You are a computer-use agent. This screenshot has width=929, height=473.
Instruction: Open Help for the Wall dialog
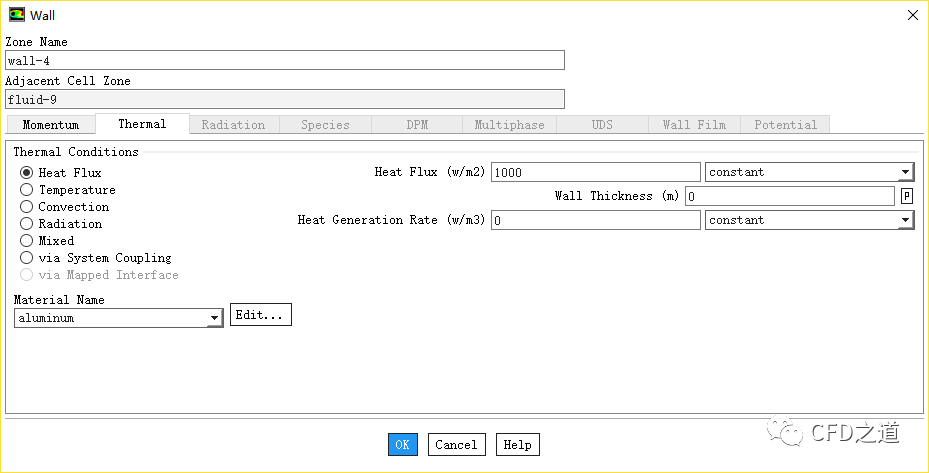pyautogui.click(x=517, y=445)
